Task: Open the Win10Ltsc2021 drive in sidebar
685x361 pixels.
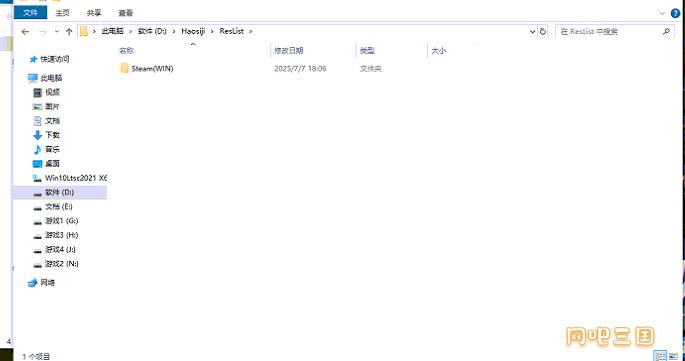Action: (x=76, y=178)
